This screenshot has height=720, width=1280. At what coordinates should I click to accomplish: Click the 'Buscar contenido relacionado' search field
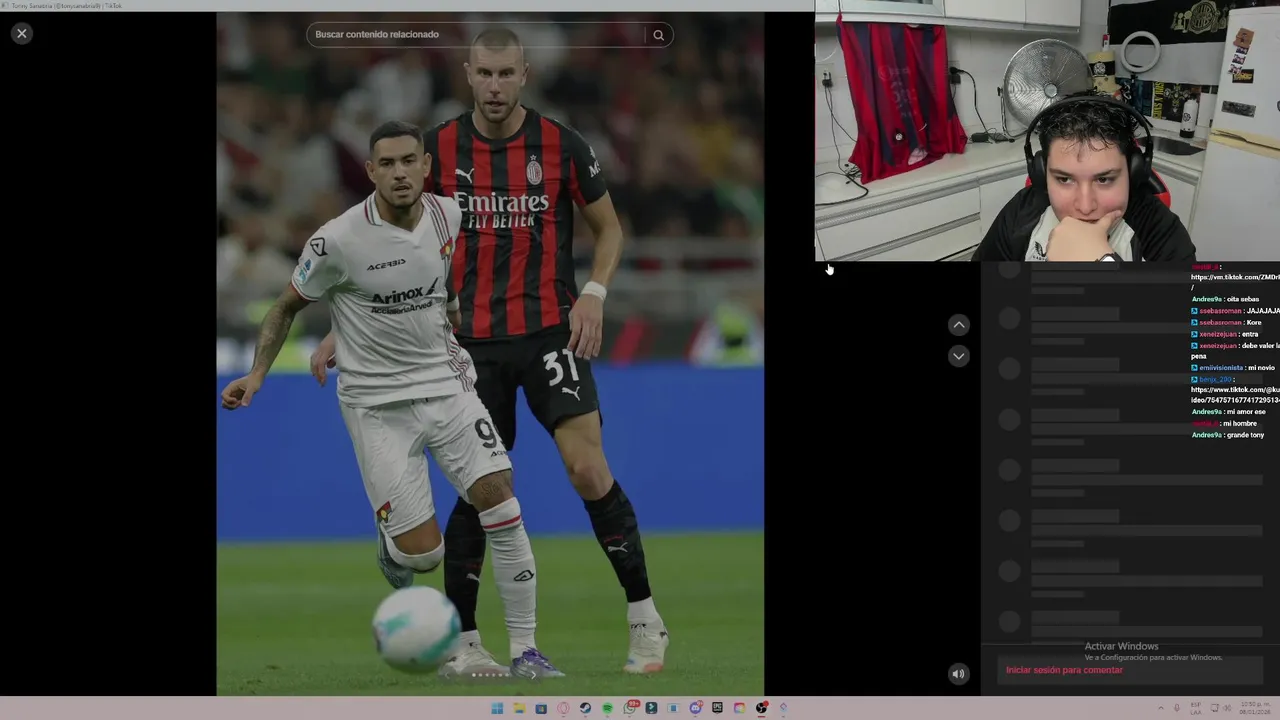(477, 35)
